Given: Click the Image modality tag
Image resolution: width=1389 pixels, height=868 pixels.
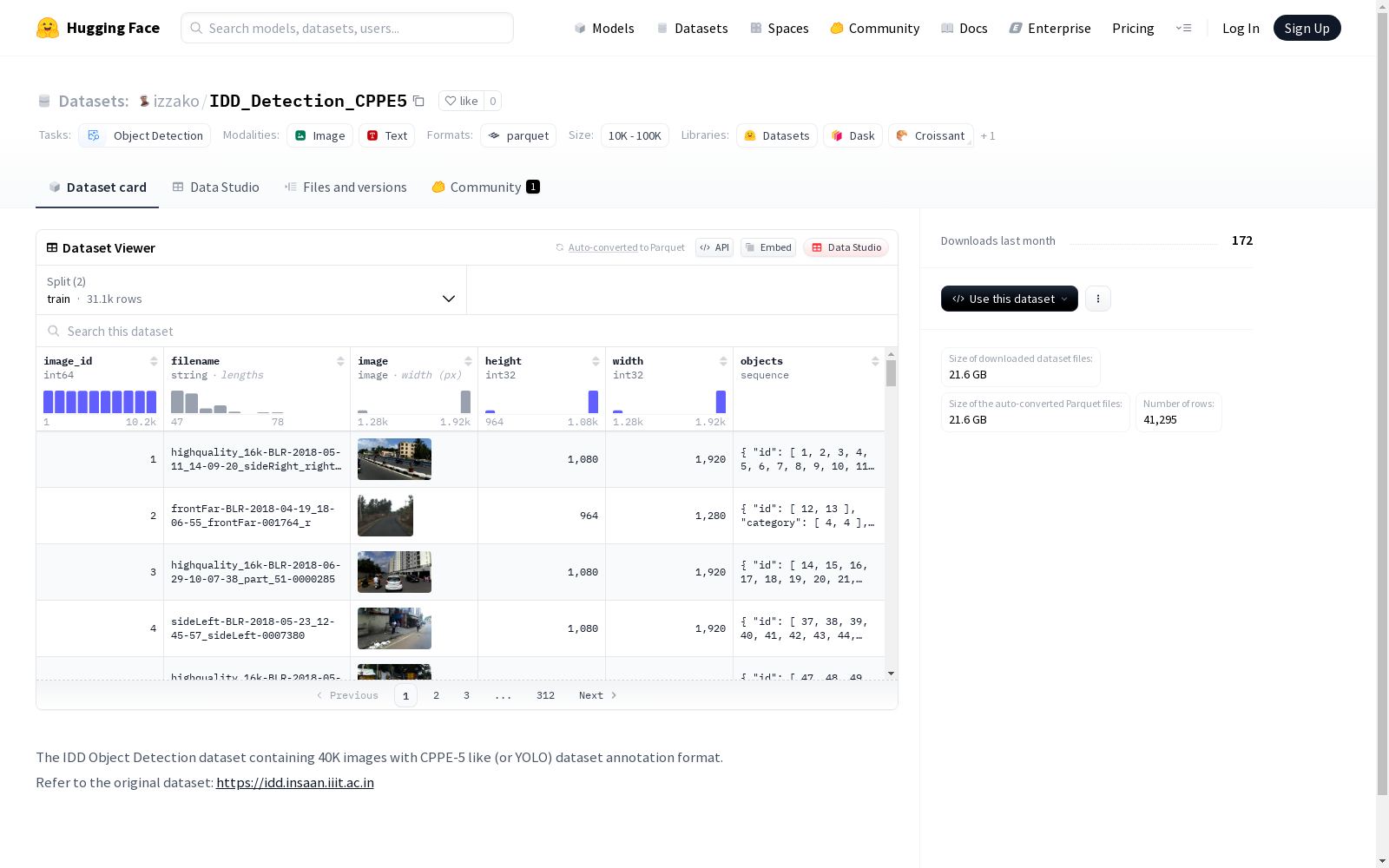Looking at the screenshot, I should point(319,135).
